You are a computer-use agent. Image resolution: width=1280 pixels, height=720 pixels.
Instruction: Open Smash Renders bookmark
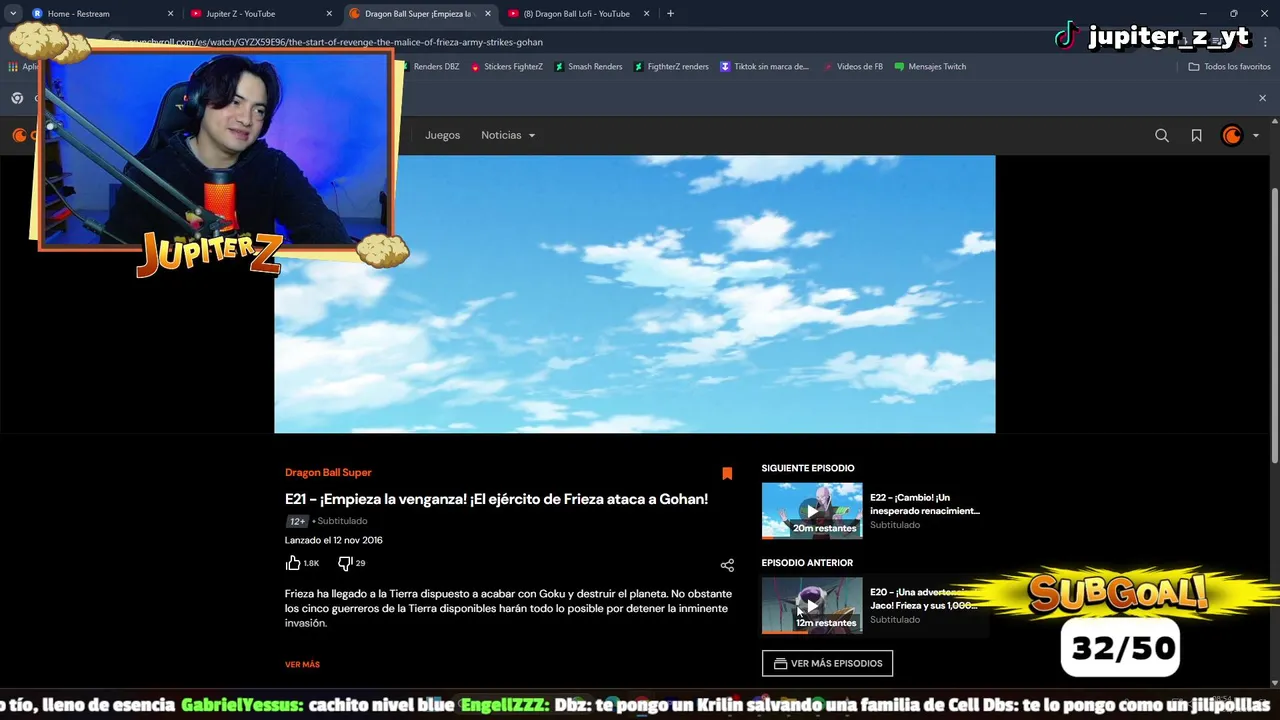(x=588, y=67)
